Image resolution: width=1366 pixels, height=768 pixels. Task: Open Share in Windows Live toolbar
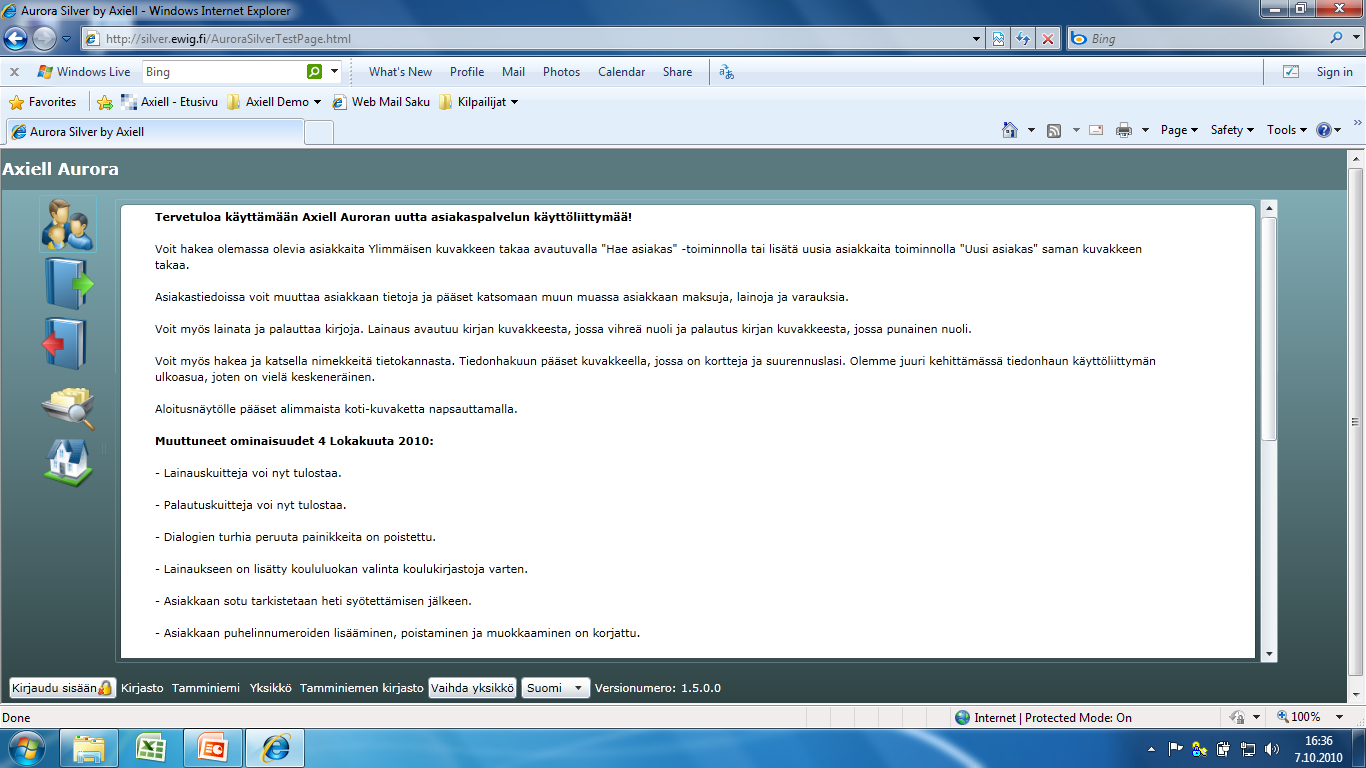click(677, 72)
